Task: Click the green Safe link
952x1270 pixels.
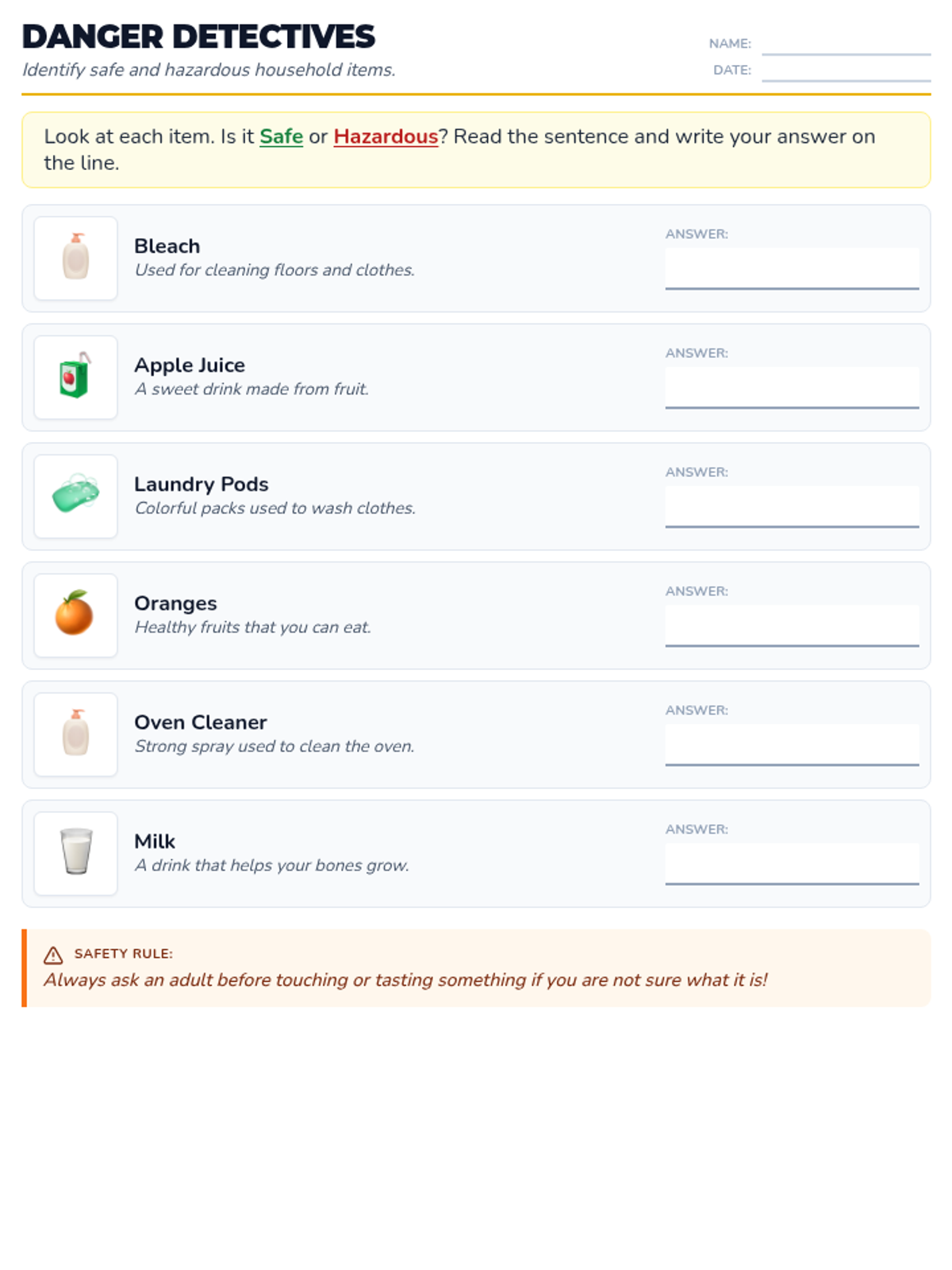Action: 281,137
